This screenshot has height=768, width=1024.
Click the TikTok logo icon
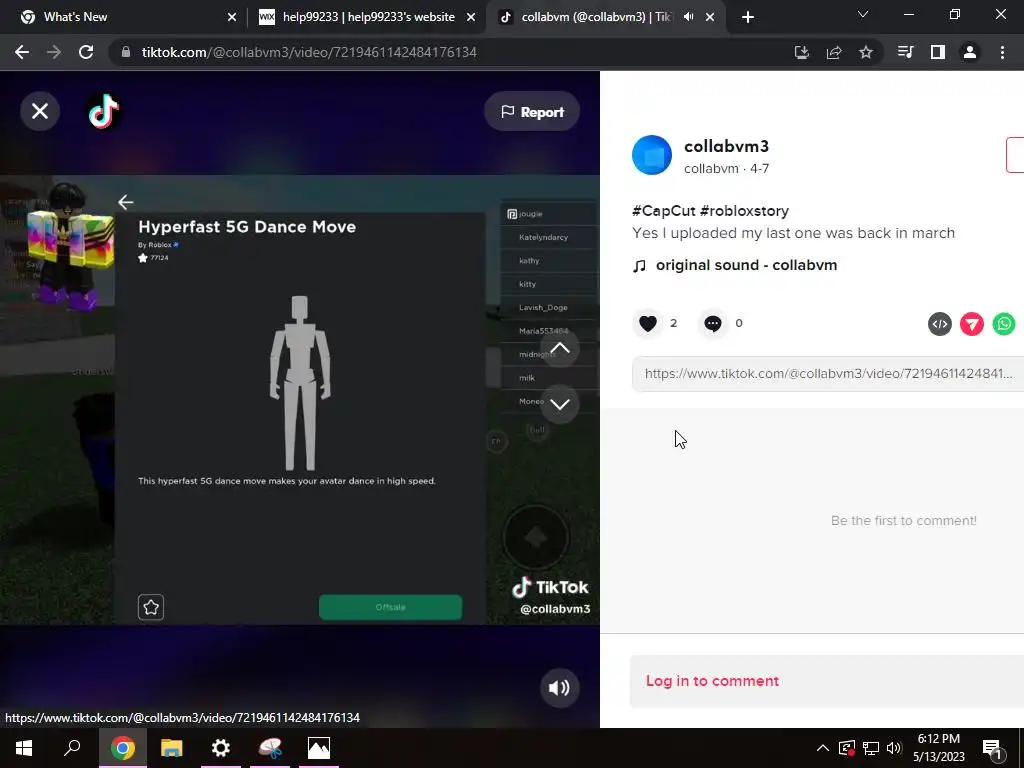coord(104,111)
